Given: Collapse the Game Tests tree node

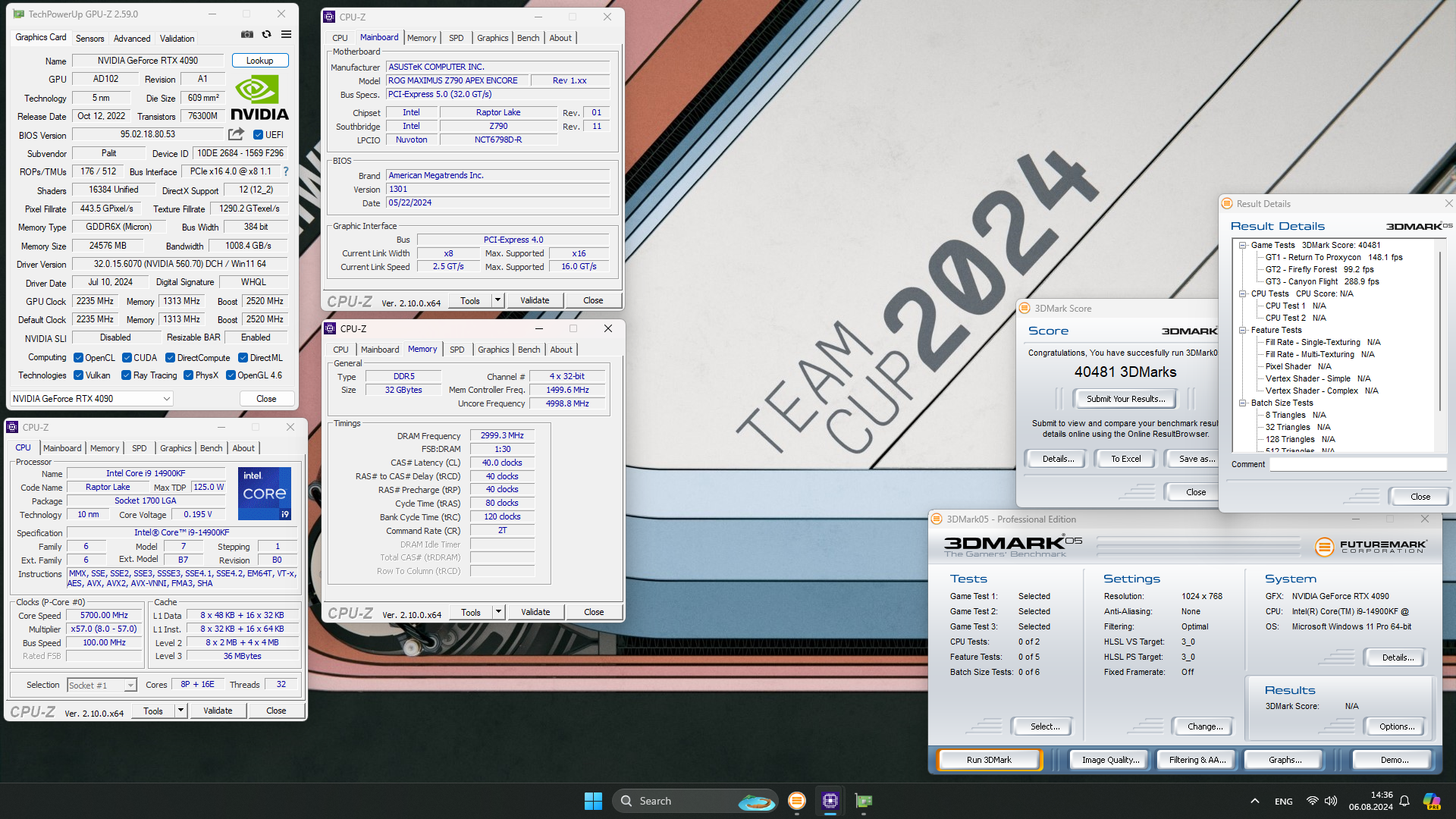Looking at the screenshot, I should click(x=1243, y=245).
